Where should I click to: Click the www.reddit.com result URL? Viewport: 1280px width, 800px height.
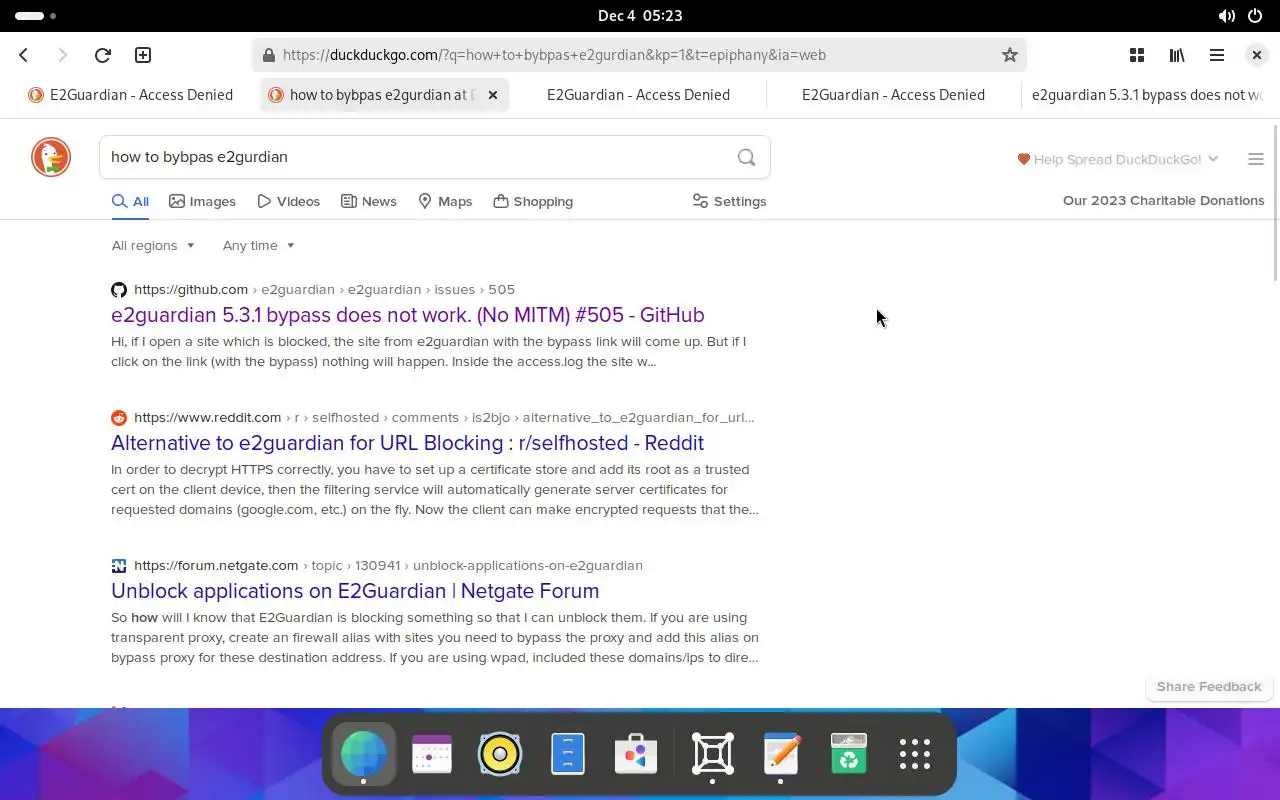point(207,418)
